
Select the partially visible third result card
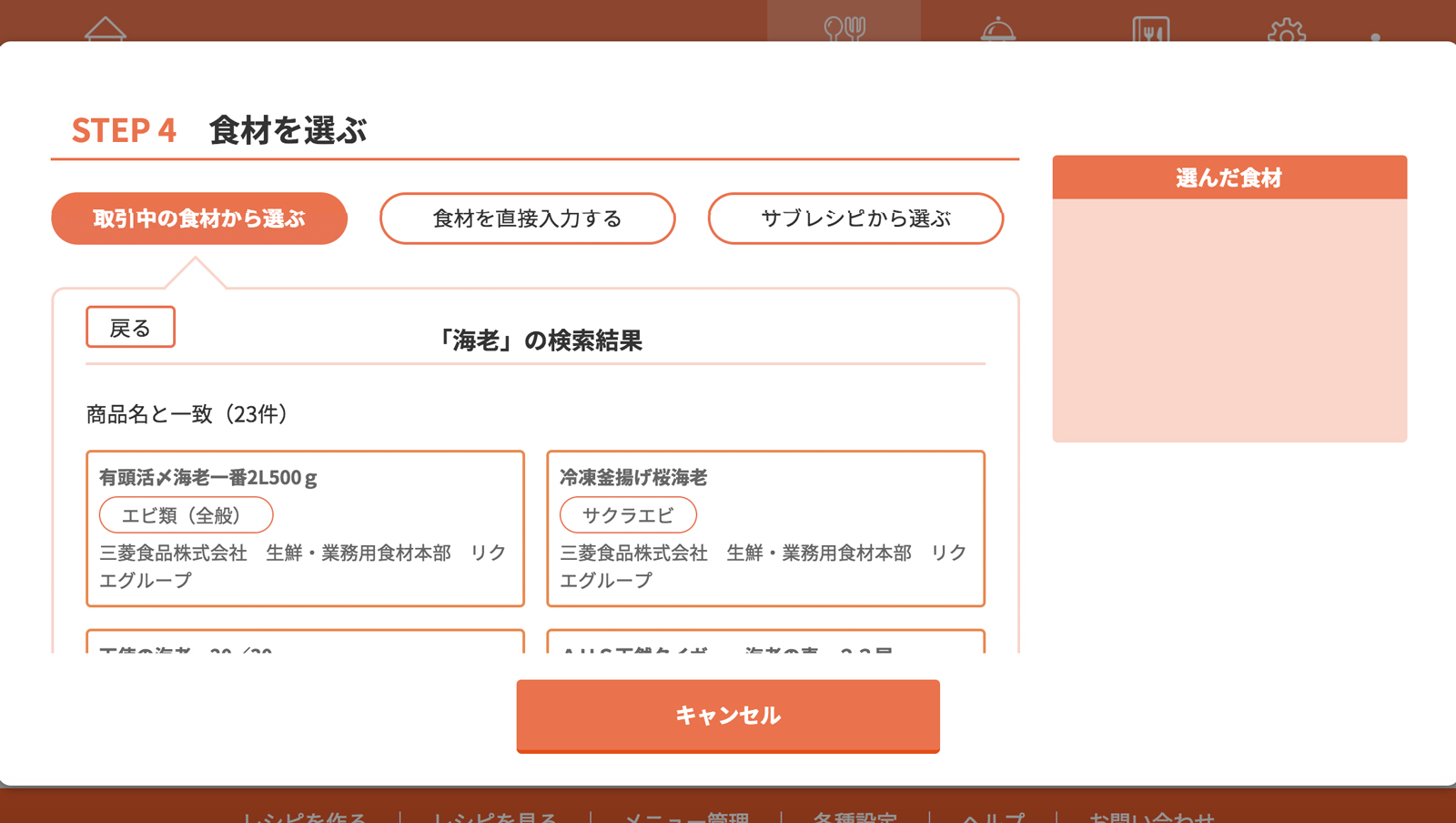coord(305,643)
